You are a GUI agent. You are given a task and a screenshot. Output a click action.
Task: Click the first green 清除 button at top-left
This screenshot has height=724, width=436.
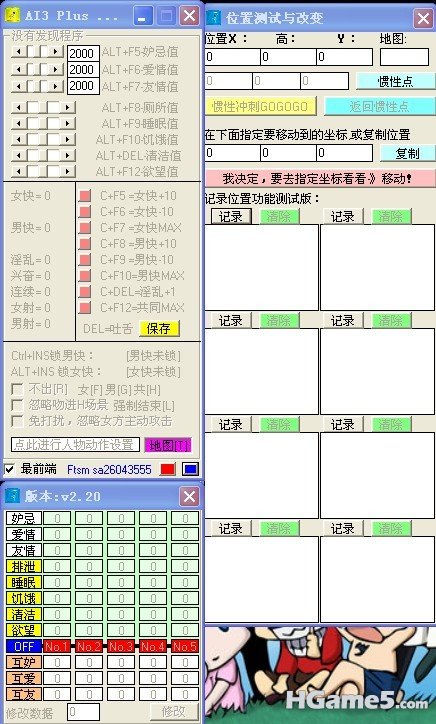[x=279, y=216]
